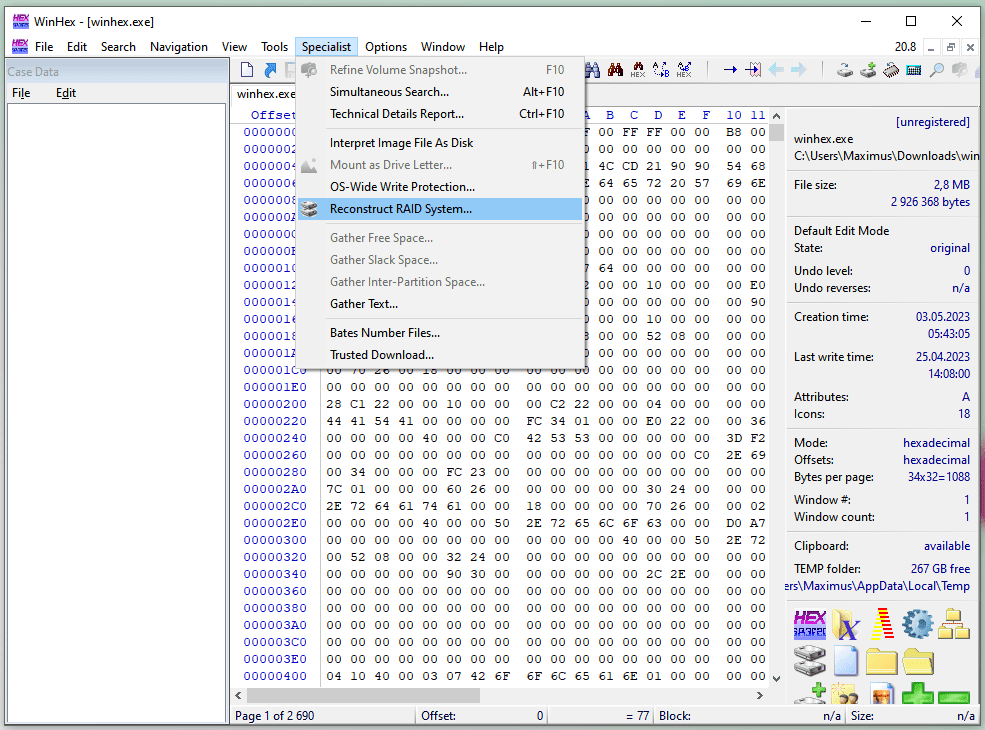Click the Replace Hex Values toolbar icon

(x=684, y=70)
